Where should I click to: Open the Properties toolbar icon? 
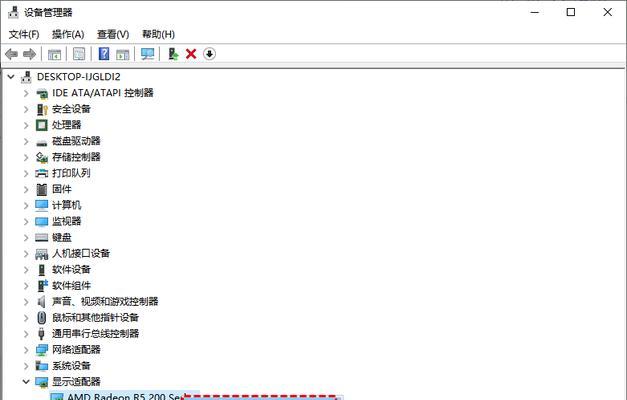[x=79, y=54]
